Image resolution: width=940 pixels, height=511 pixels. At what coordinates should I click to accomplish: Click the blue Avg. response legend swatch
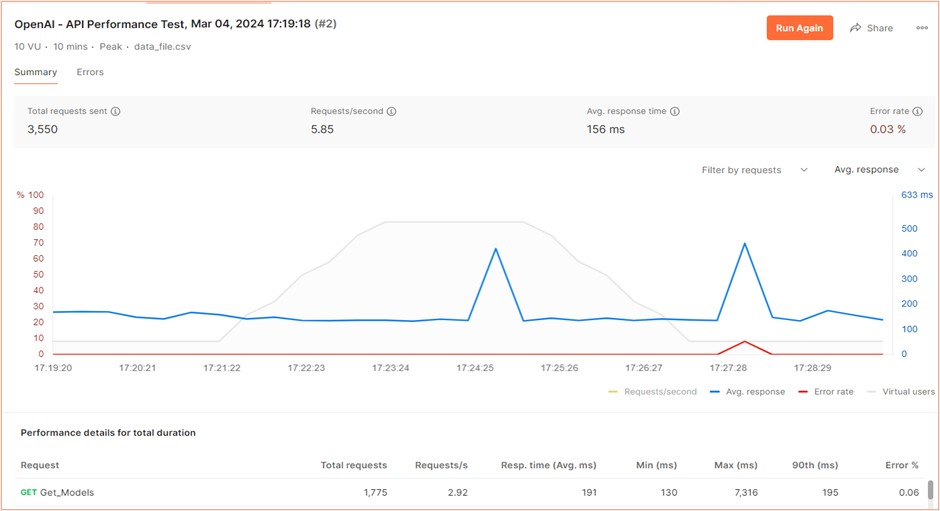click(715, 392)
